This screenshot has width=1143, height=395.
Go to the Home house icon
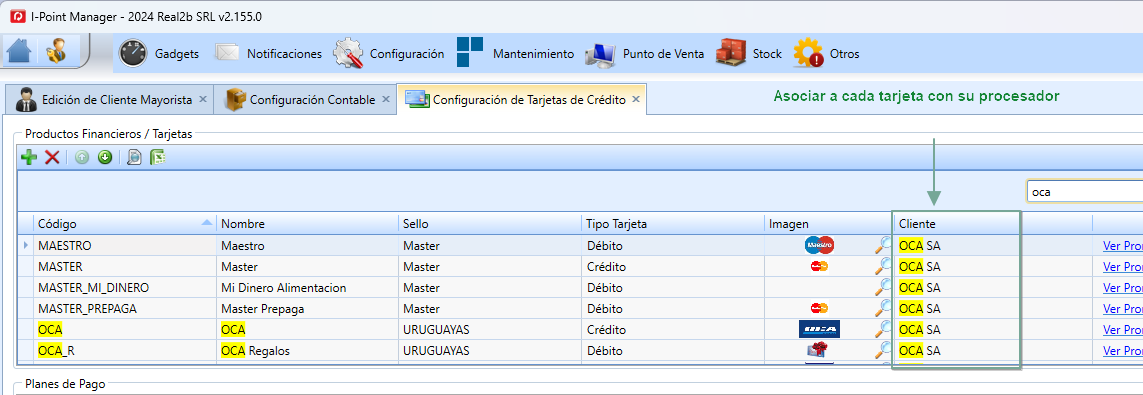[20, 52]
